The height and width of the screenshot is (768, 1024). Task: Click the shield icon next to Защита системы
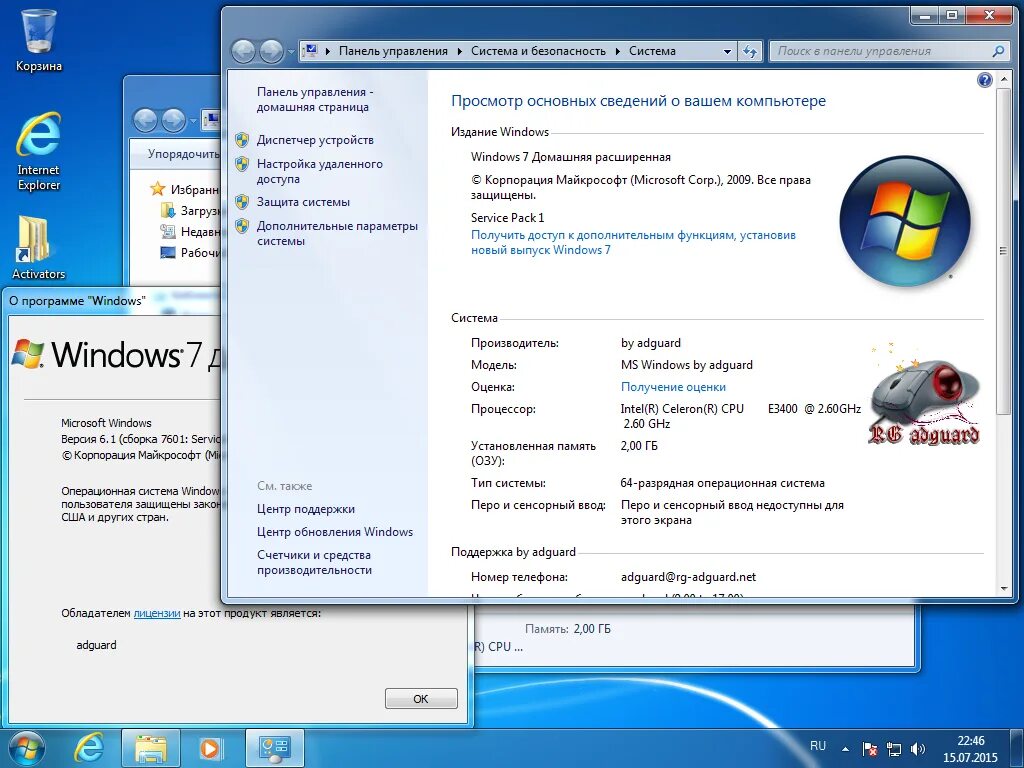pyautogui.click(x=242, y=202)
